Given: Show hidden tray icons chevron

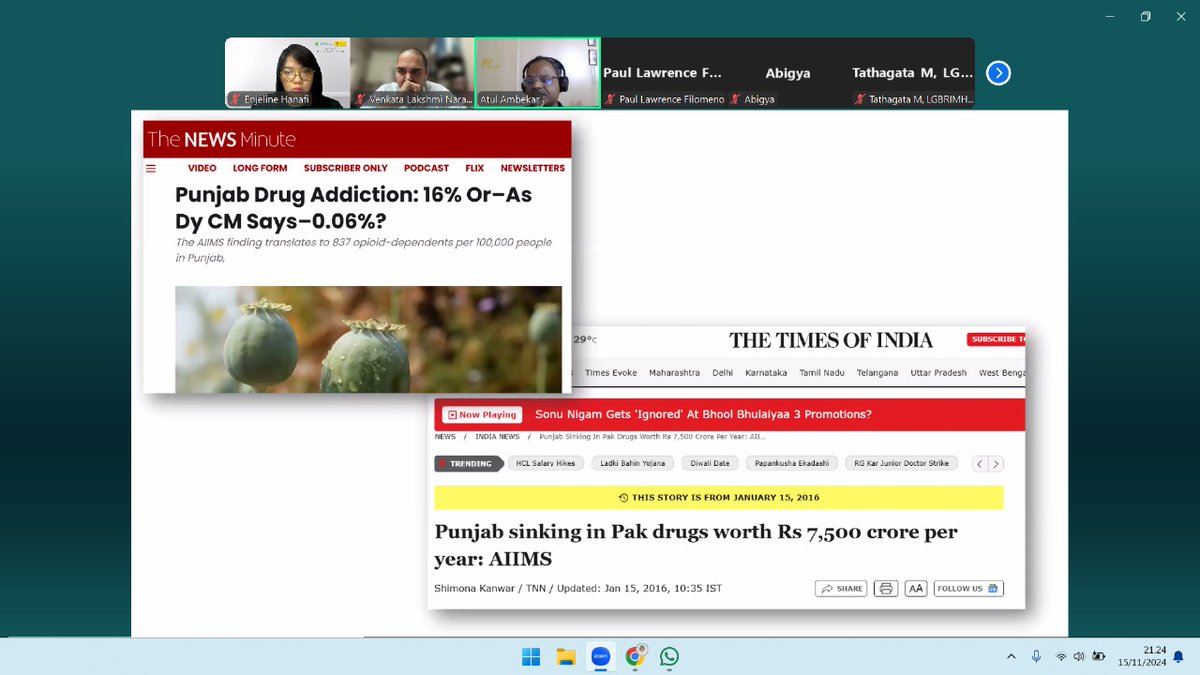Looking at the screenshot, I should coord(1011,657).
